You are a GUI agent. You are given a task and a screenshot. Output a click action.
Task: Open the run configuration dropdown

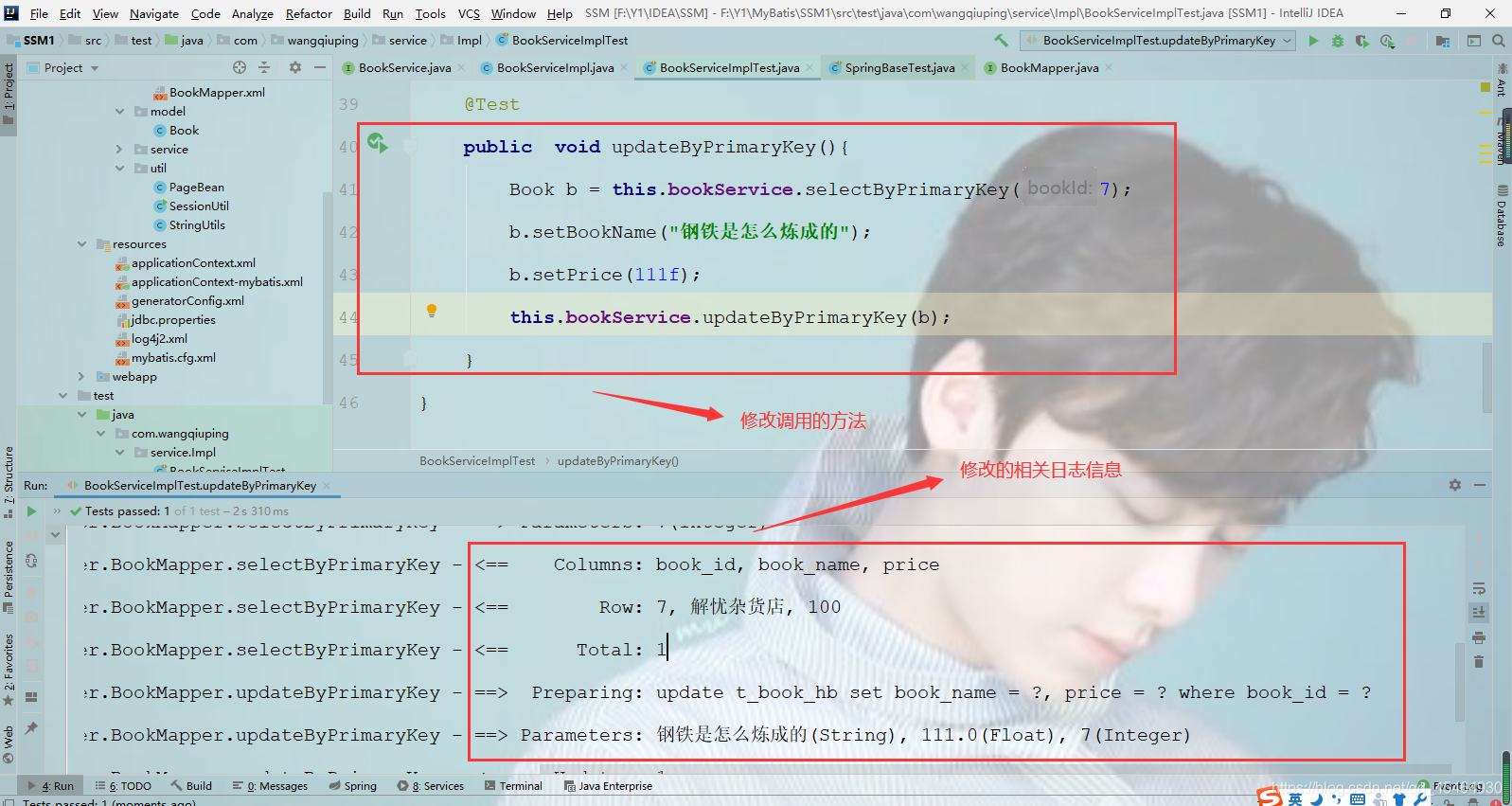1159,41
